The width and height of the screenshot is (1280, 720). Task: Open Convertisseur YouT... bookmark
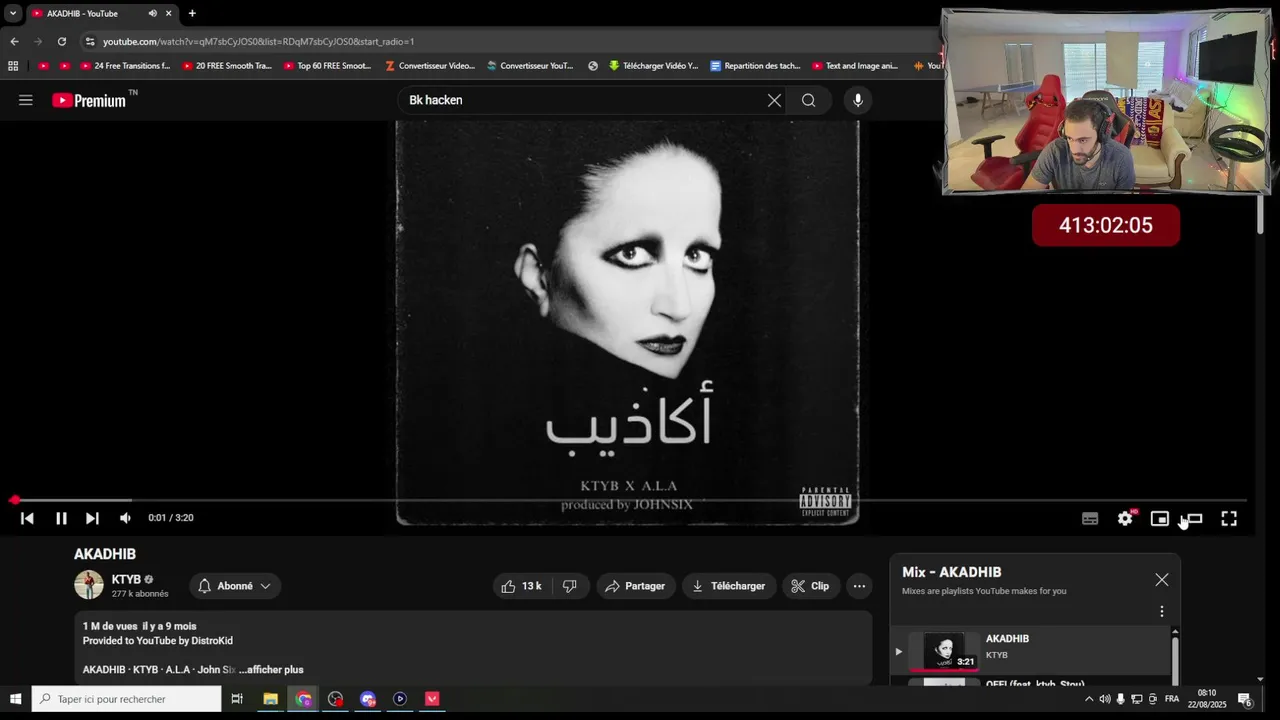pos(530,66)
